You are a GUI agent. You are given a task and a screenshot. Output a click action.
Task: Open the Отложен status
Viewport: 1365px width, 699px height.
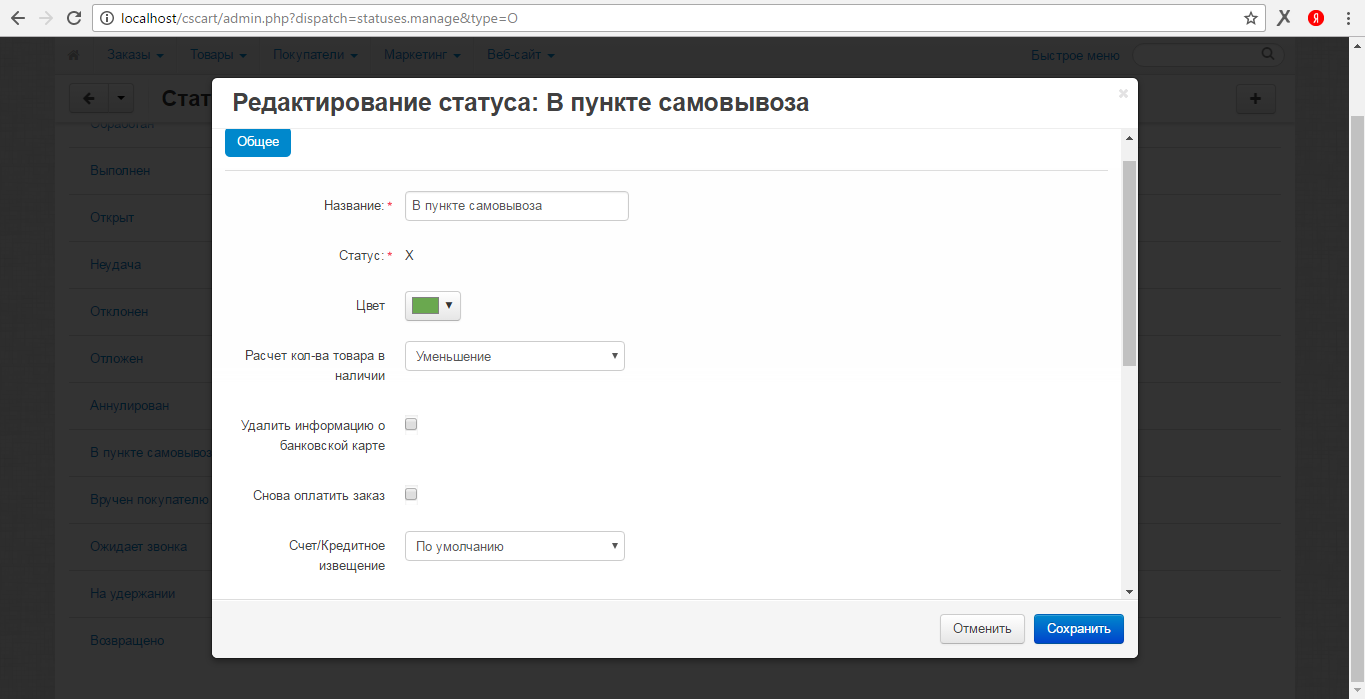tap(117, 358)
